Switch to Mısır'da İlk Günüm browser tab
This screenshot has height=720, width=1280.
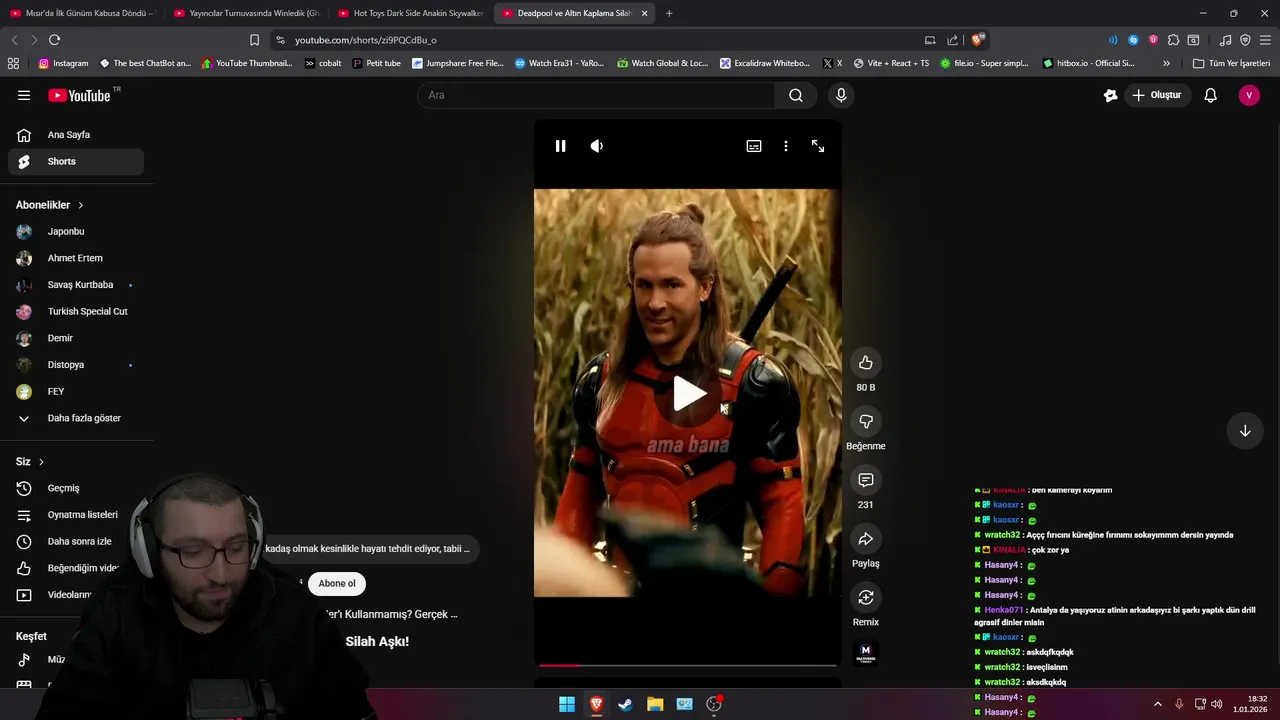(x=82, y=13)
